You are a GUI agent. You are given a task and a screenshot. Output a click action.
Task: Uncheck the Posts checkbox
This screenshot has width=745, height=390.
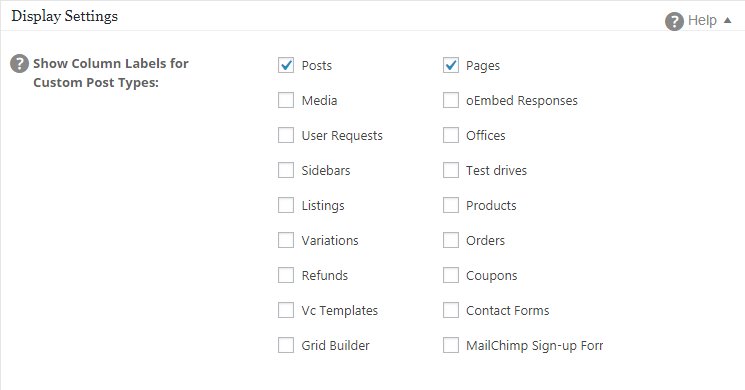point(286,65)
